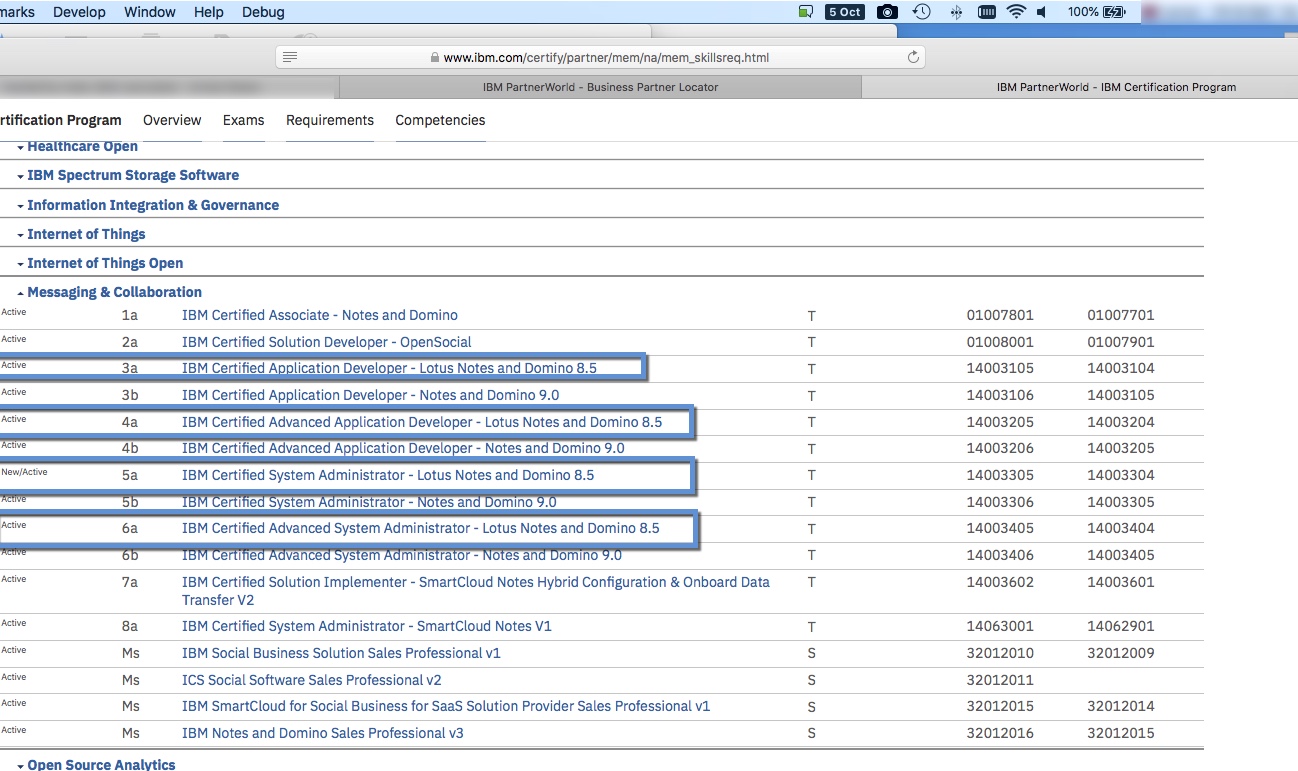Click the battery status icon
The image size is (1298, 771).
1114,12
